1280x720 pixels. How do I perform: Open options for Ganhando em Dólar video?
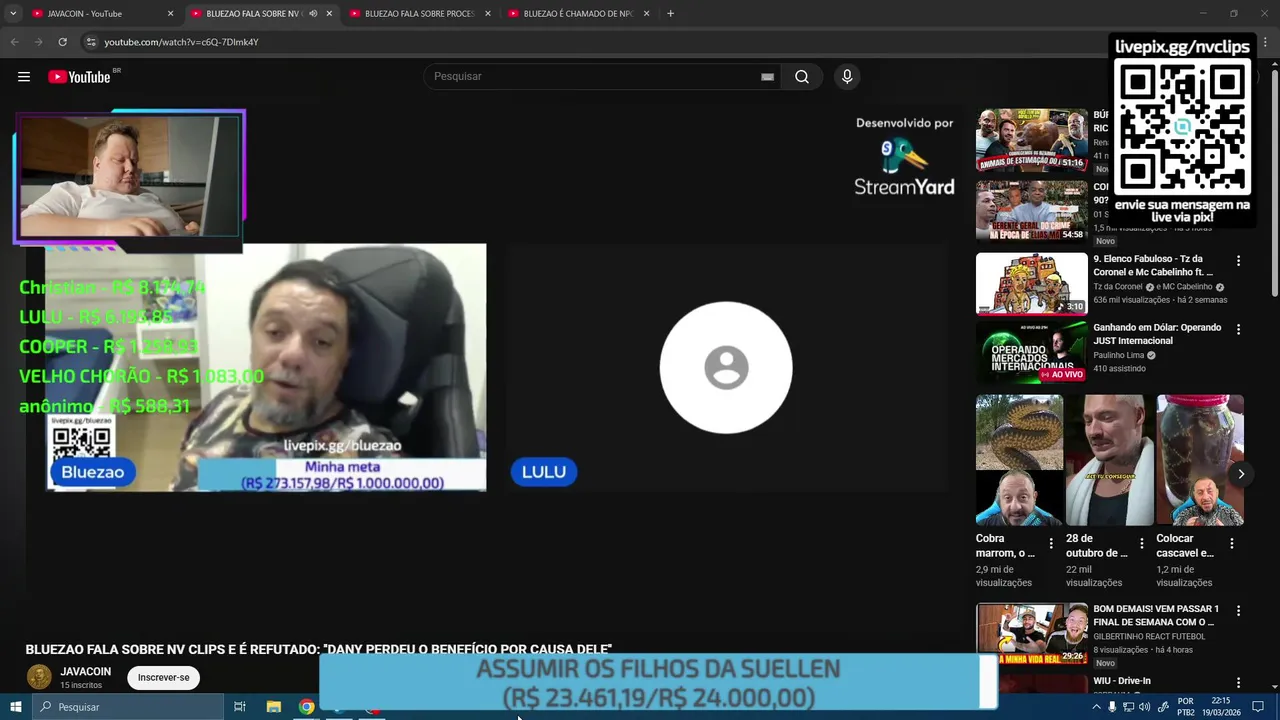[1238, 330]
